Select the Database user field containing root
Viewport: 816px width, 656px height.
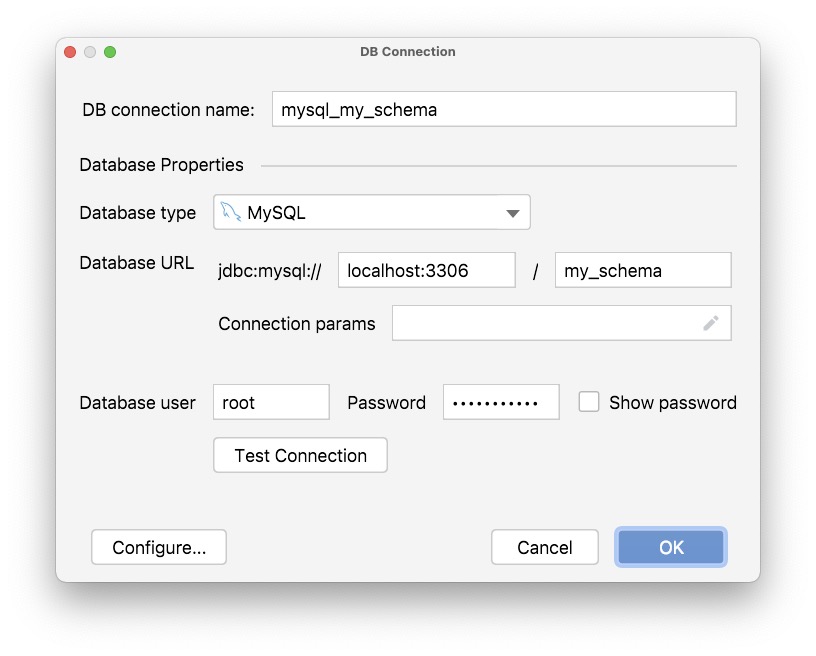(270, 401)
